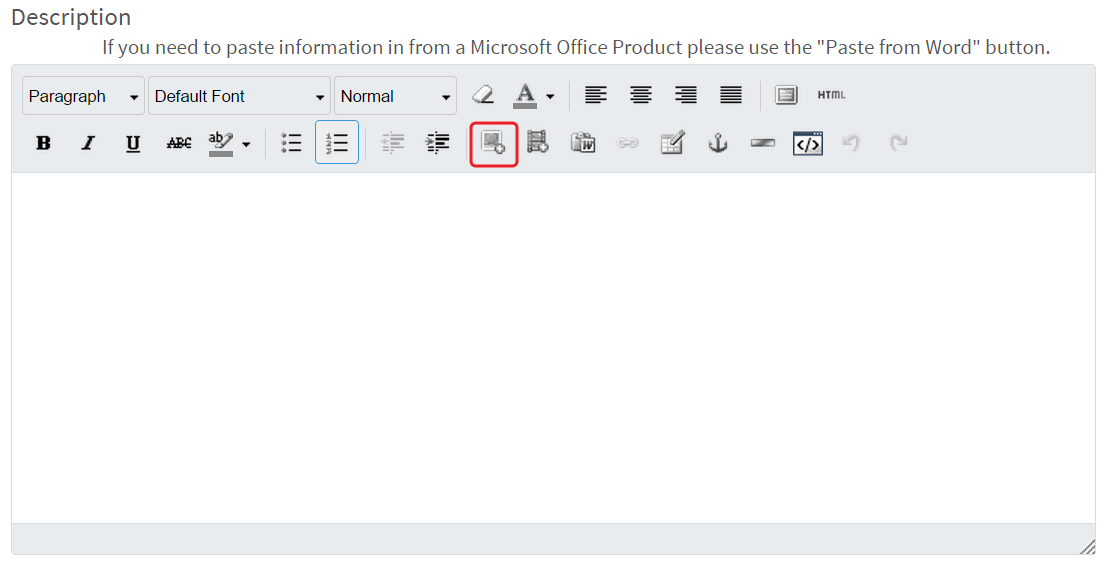
Task: Click the insert image icon highlighted in red
Action: click(493, 143)
